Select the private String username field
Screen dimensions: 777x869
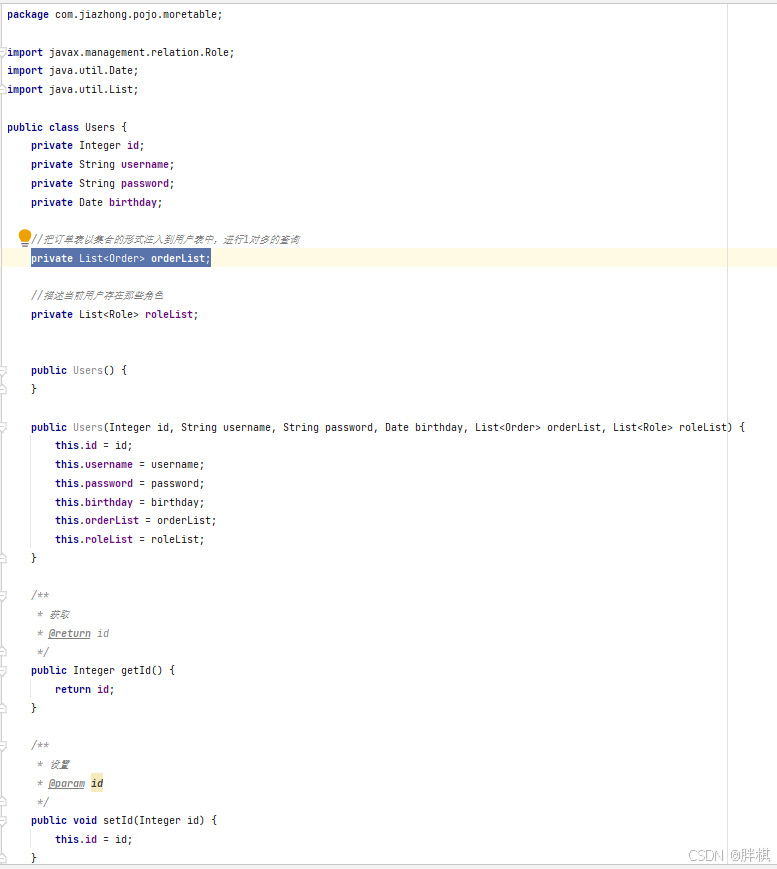[103, 165]
